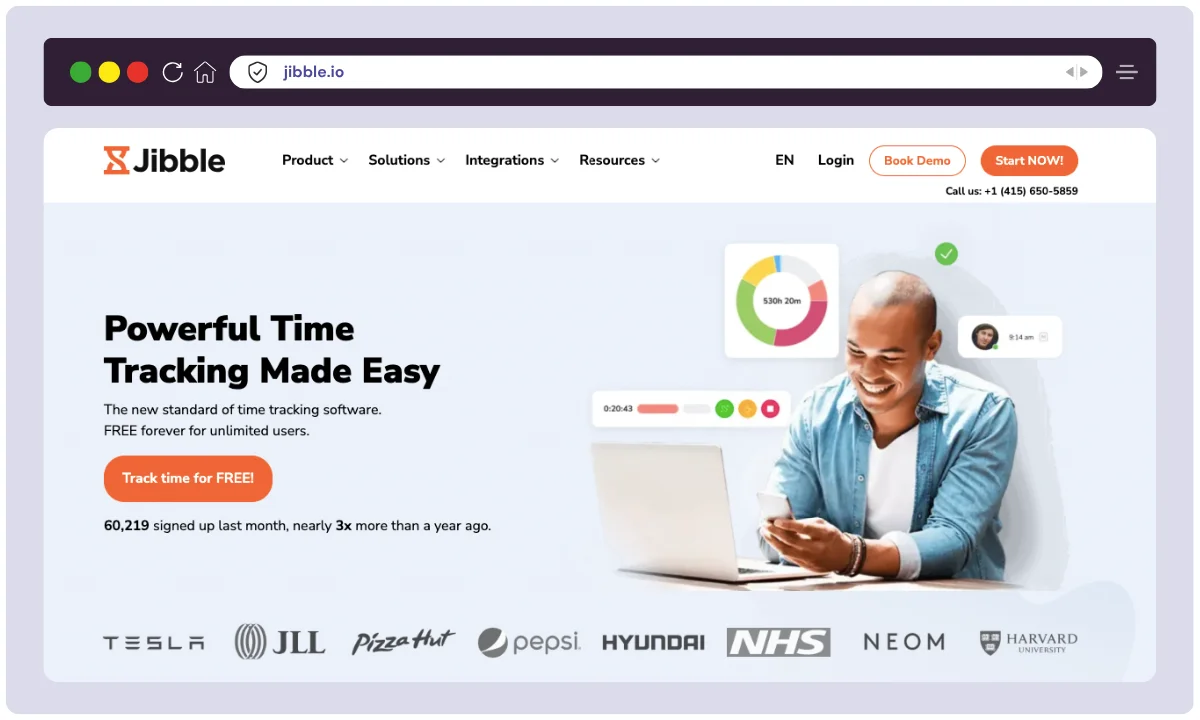Image resolution: width=1200 pixels, height=720 pixels.
Task: Open the browser hamburger menu icon
Action: 1127,72
